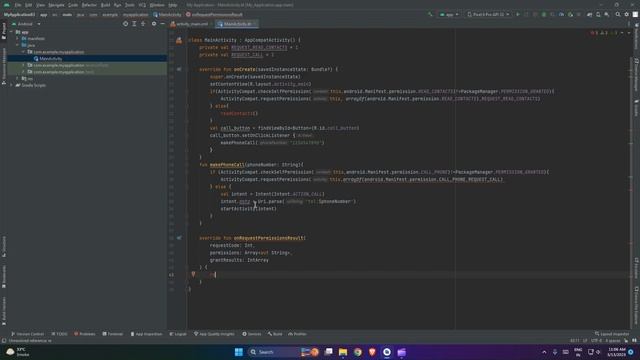Click the Run app play icon
The height and width of the screenshot is (360, 640).
tap(518, 14)
